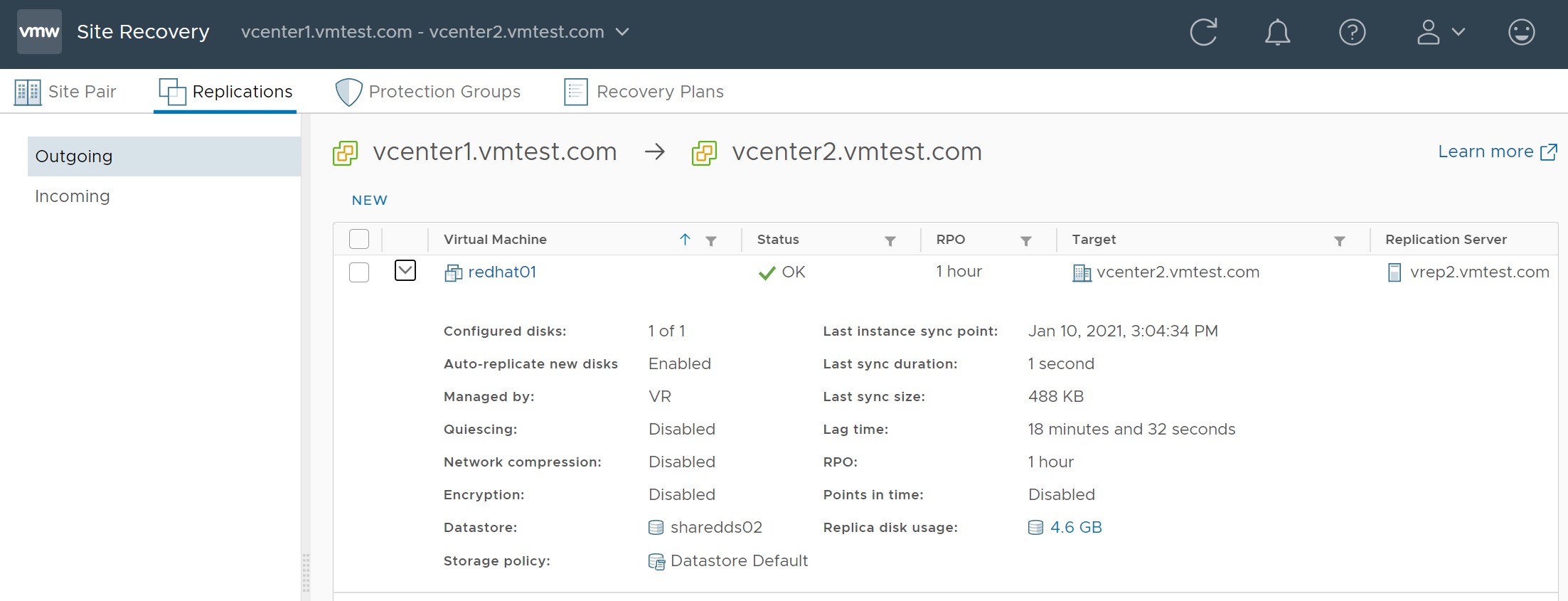Filter the Virtual Machine column
Screen dimensions: 1568x601
(x=710, y=240)
